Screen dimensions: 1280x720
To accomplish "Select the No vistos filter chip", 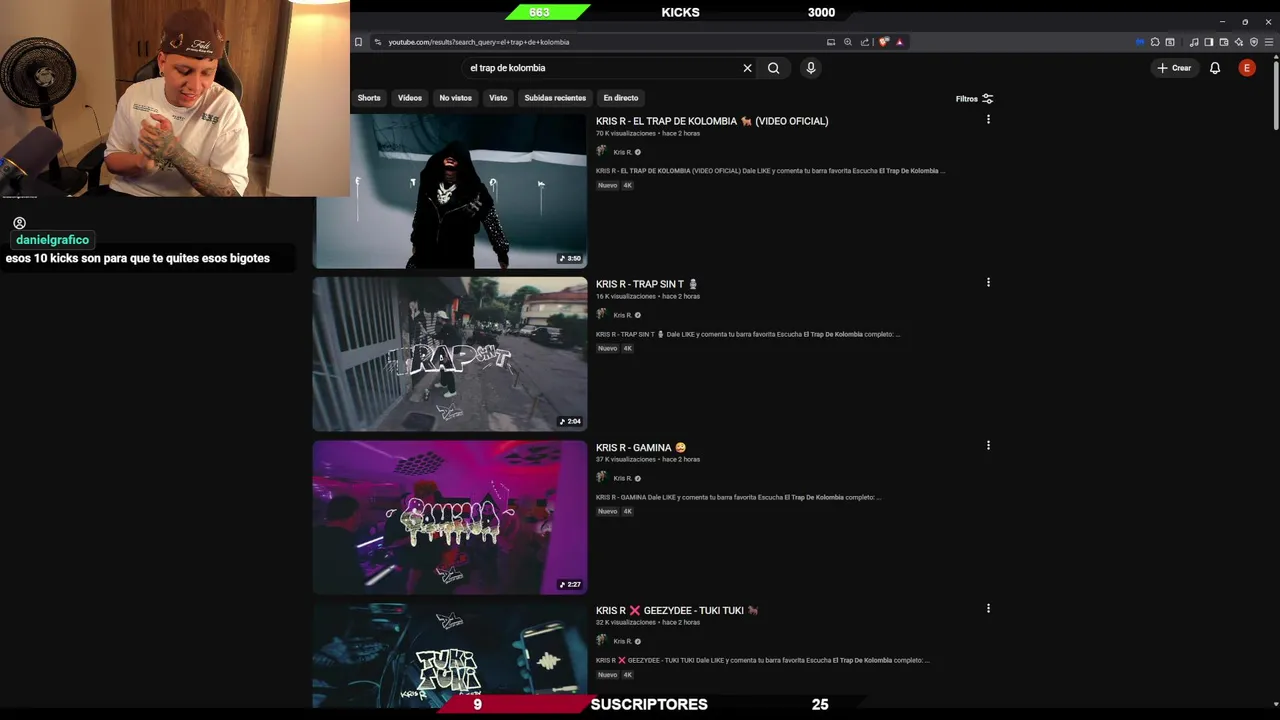I will pyautogui.click(x=455, y=98).
